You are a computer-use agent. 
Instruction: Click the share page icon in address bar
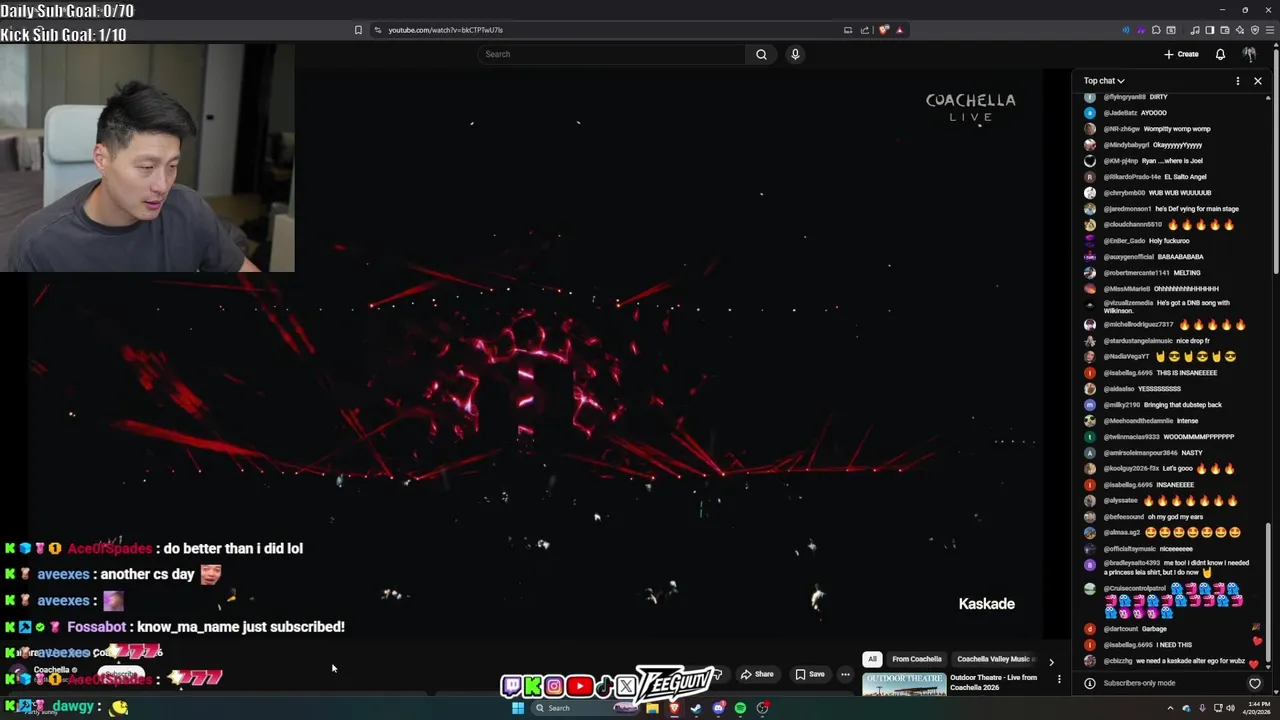(865, 30)
